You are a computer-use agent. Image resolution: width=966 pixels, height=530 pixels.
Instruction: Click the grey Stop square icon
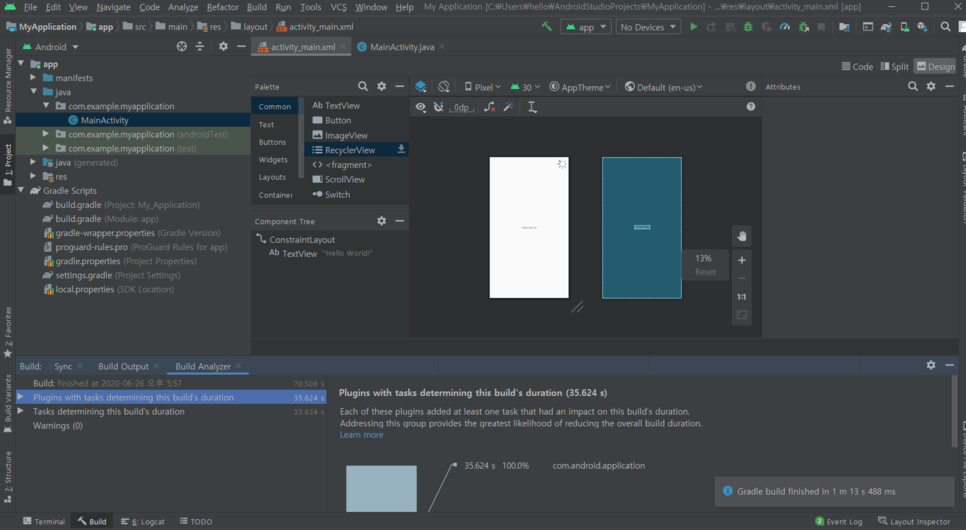point(821,27)
